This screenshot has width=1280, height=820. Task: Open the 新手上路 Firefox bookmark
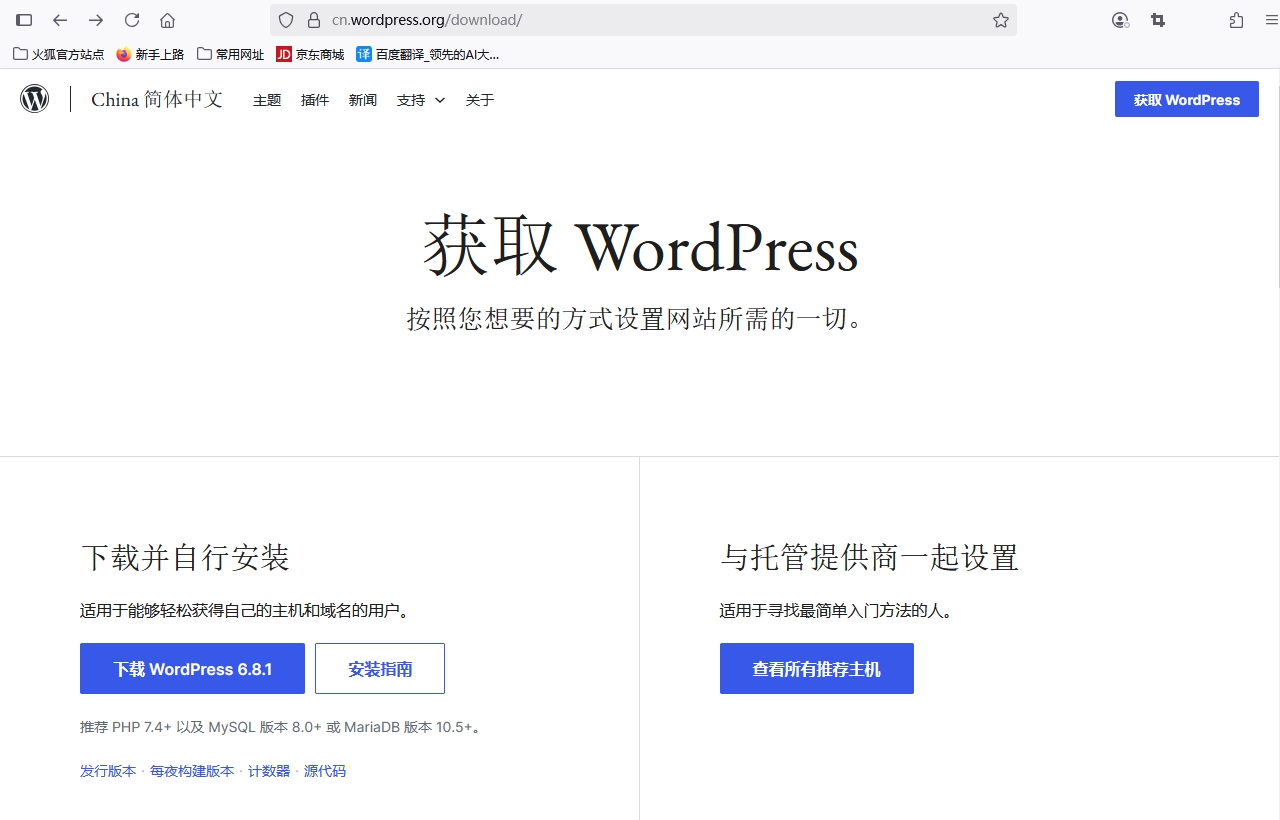point(150,54)
